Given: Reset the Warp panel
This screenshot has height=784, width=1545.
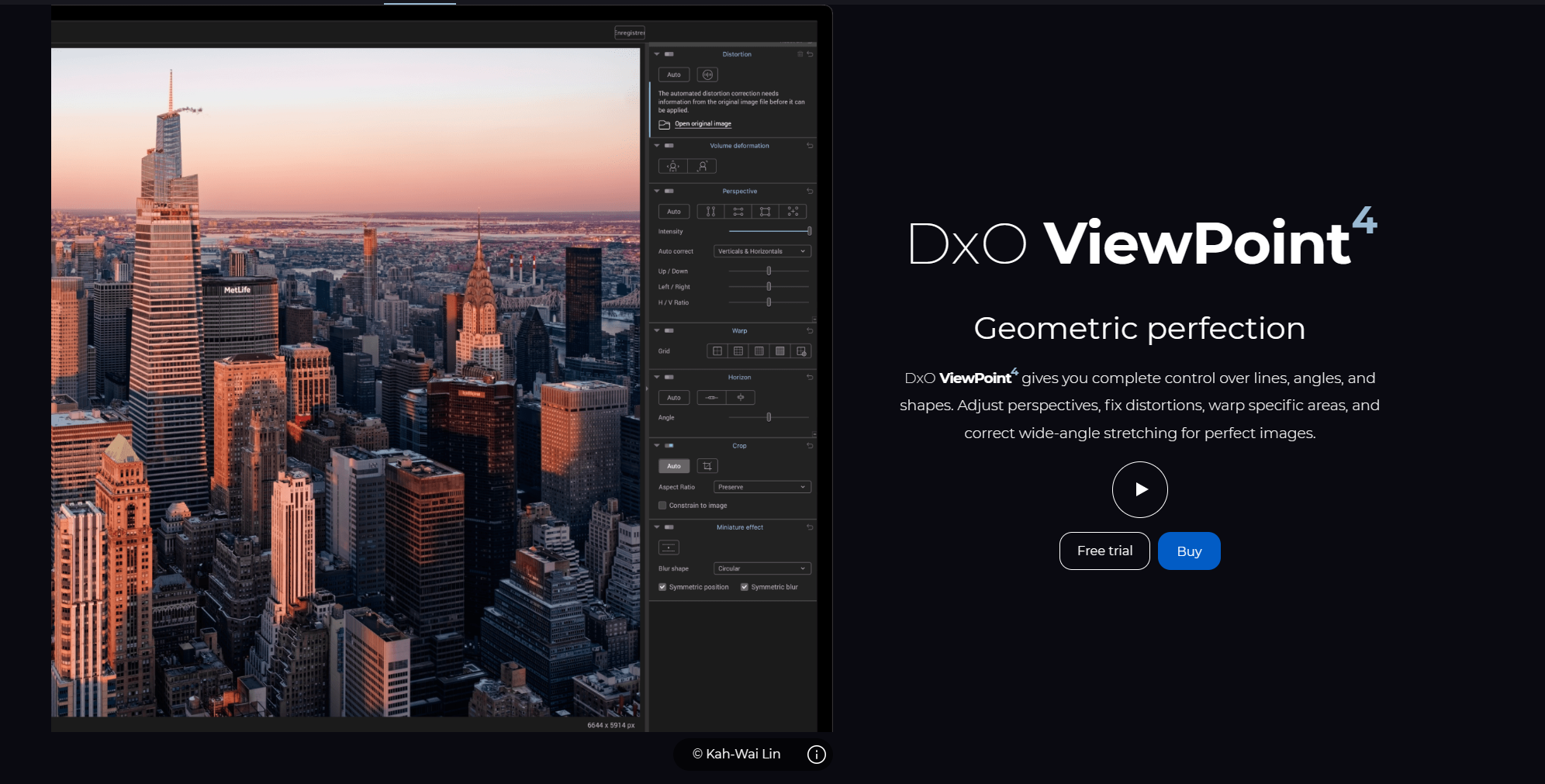Looking at the screenshot, I should 810,331.
